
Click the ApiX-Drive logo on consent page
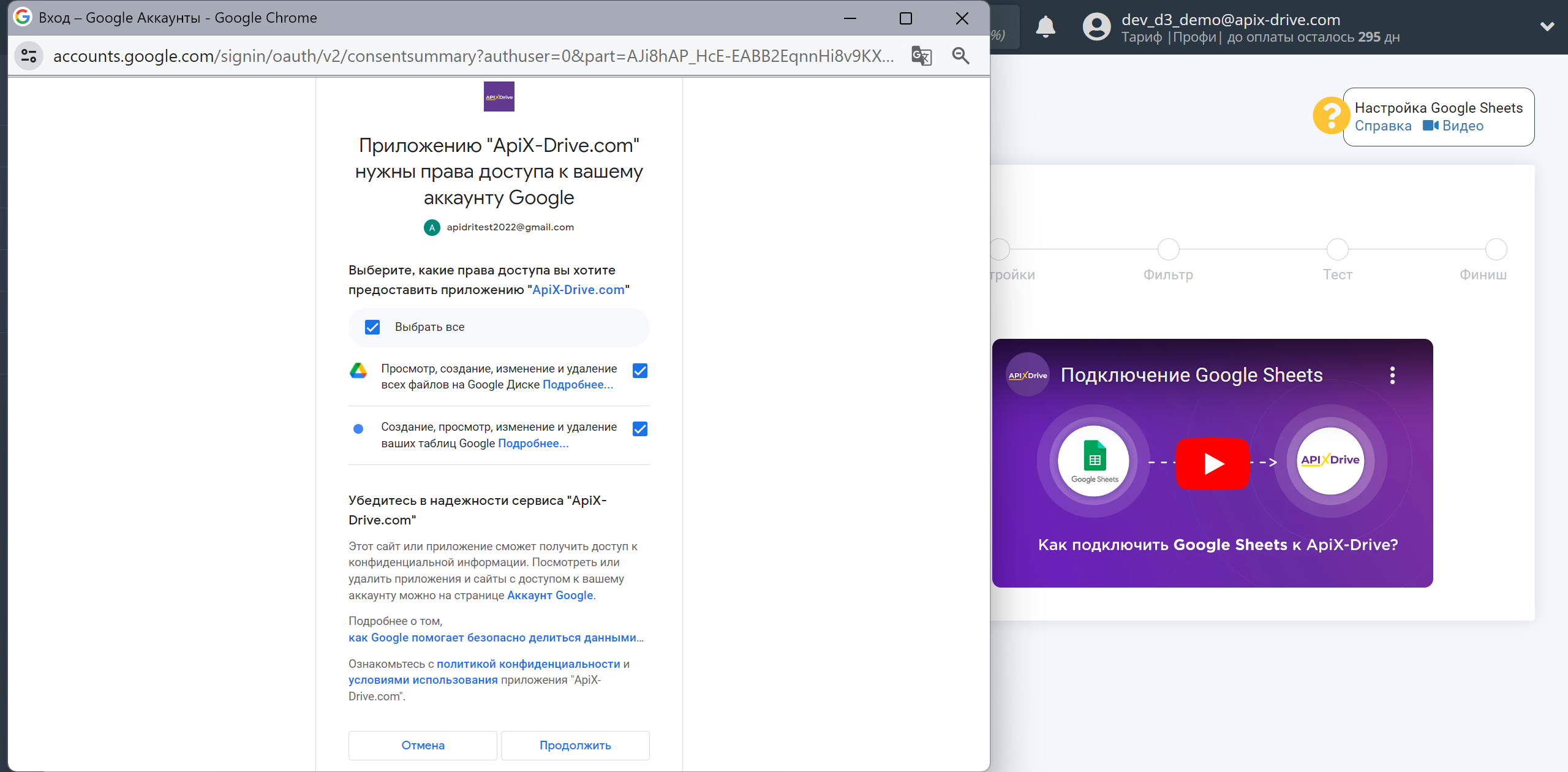(499, 97)
